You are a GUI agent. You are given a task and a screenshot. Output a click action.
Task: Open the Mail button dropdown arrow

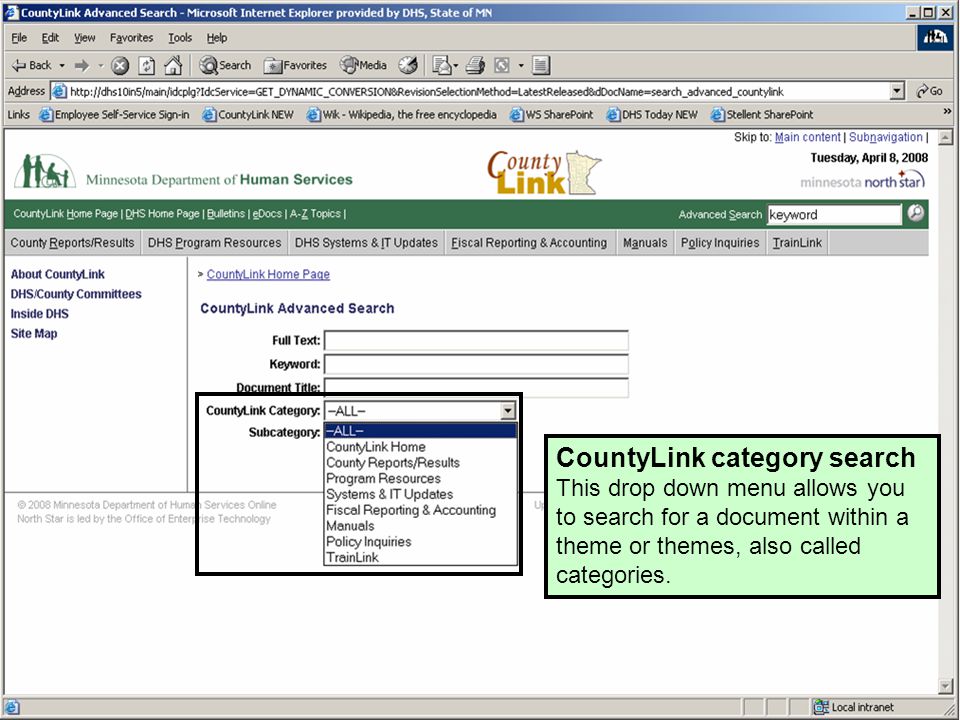[456, 66]
